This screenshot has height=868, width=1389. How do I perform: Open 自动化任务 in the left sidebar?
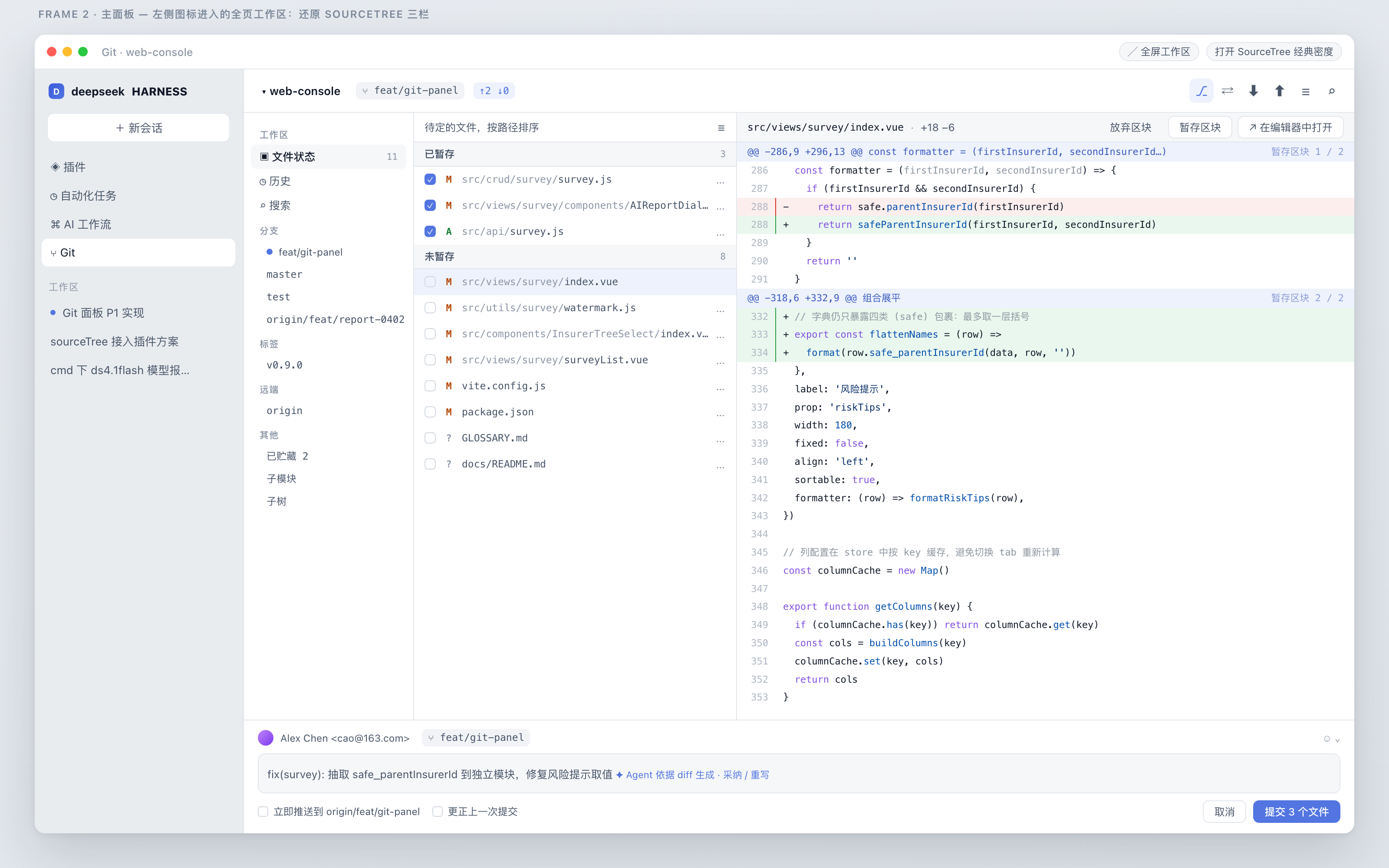138,196
